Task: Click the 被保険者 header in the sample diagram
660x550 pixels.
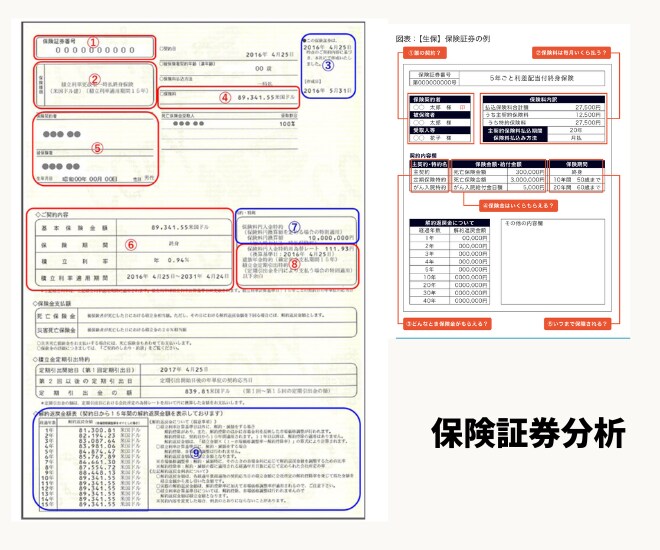Action: (x=440, y=115)
